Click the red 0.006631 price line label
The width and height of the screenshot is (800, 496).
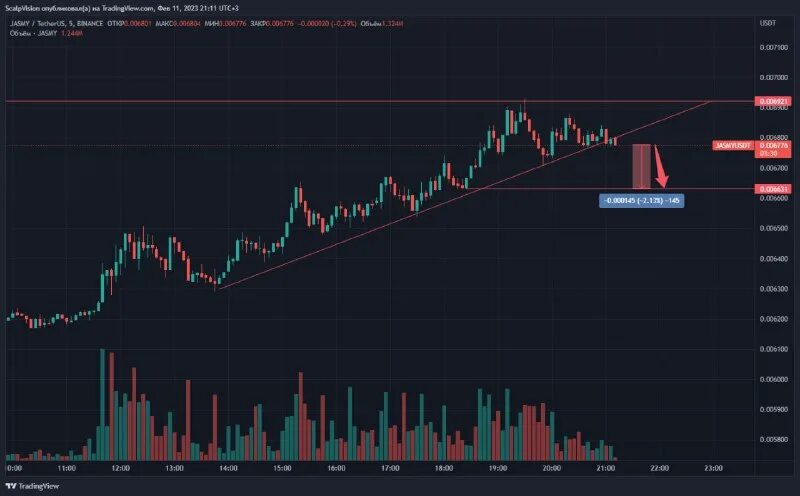(x=773, y=189)
